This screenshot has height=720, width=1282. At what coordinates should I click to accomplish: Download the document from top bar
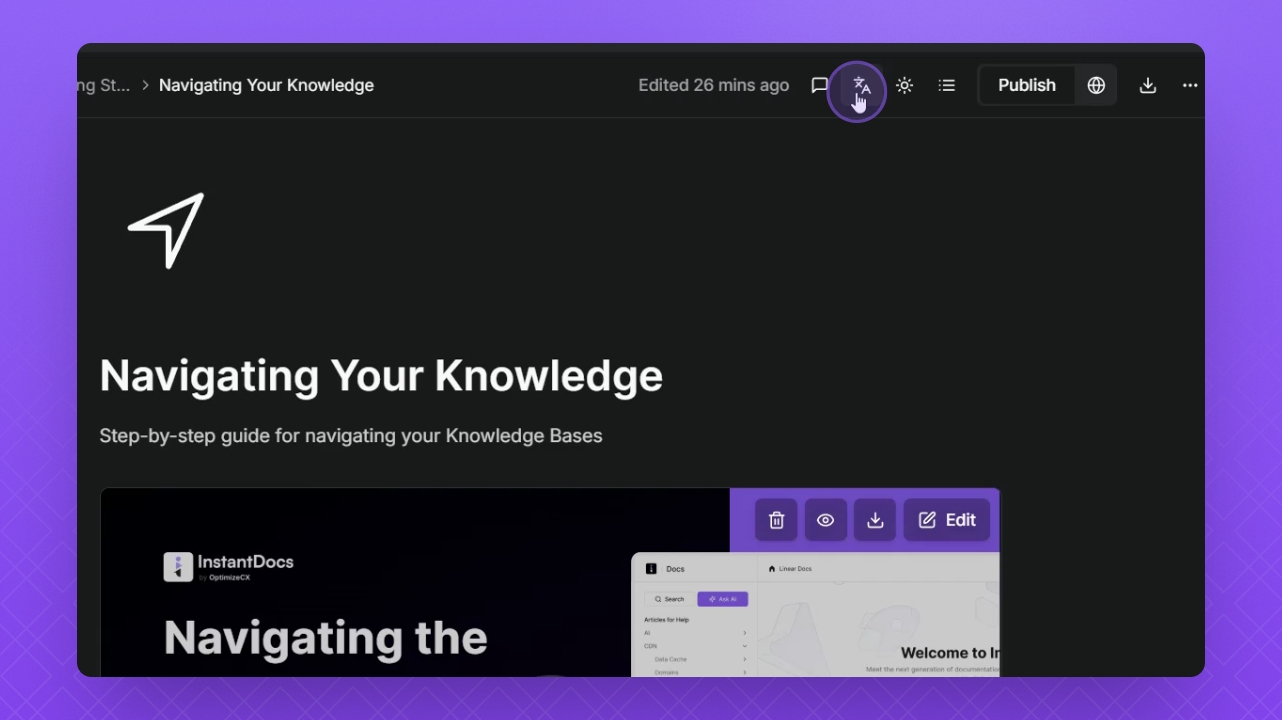pos(1148,86)
